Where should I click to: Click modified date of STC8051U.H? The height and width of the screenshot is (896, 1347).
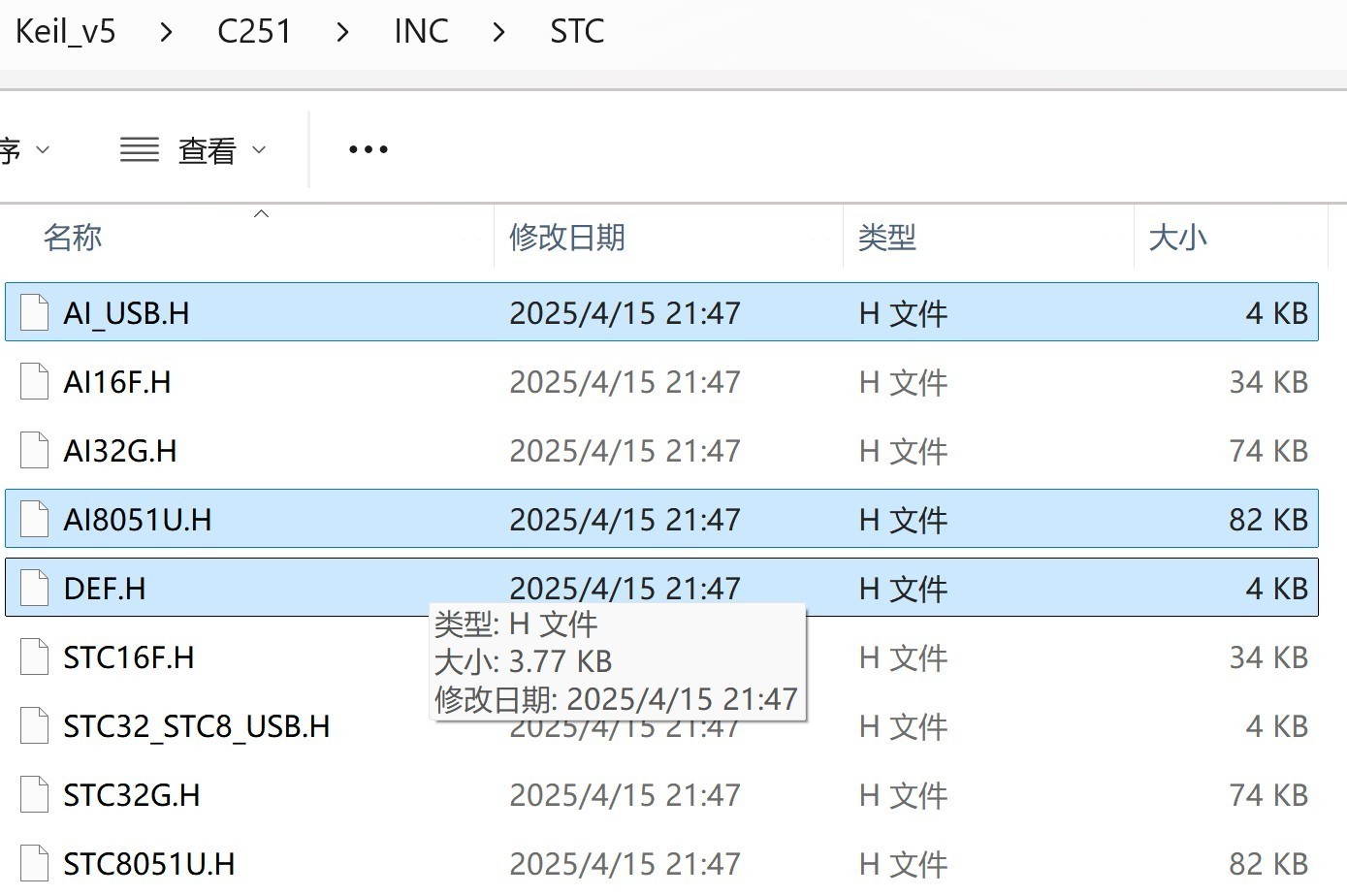625,864
